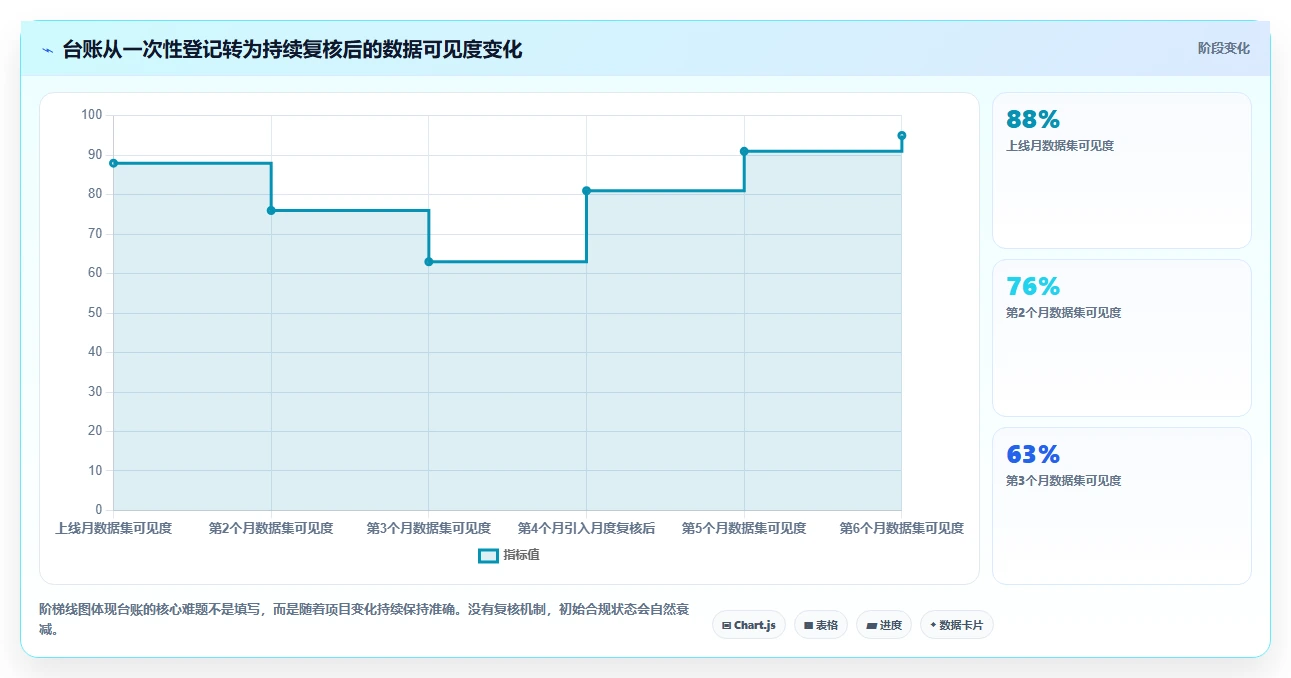Click x-axis label 第5个月数据集可见度
The image size is (1291, 678).
[744, 528]
